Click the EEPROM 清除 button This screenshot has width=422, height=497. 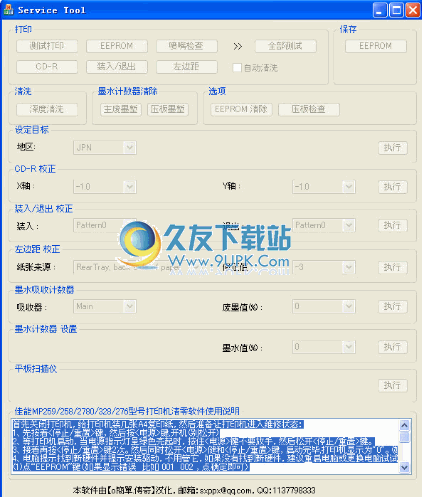(x=241, y=109)
